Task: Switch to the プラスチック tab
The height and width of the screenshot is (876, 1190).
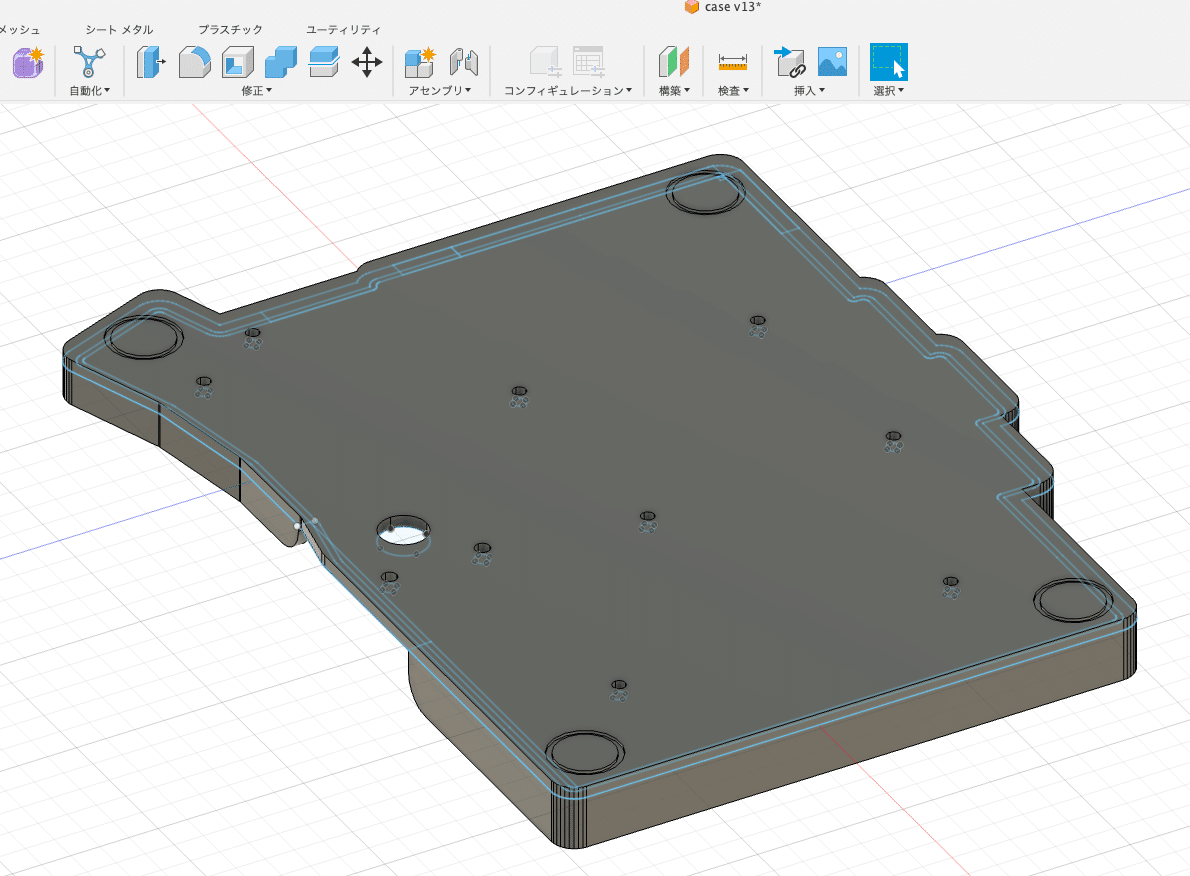Action: click(x=230, y=30)
